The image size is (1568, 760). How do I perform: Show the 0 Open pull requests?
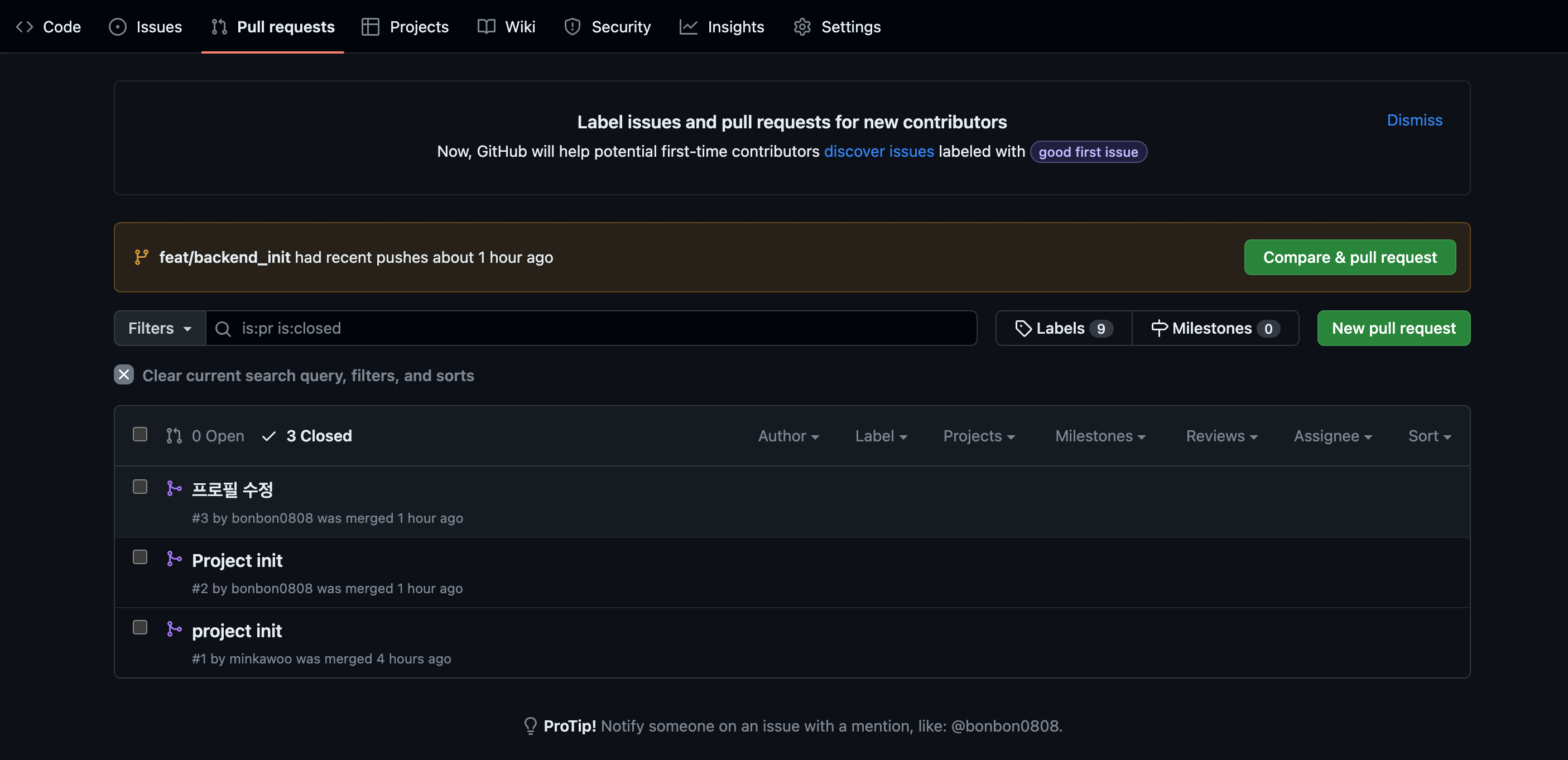coord(206,436)
